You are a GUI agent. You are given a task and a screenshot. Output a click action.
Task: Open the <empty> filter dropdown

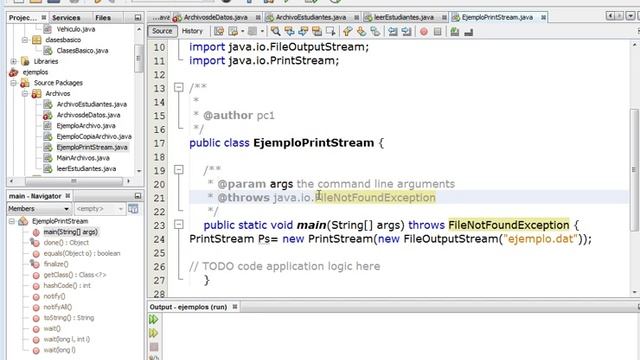click(x=99, y=209)
